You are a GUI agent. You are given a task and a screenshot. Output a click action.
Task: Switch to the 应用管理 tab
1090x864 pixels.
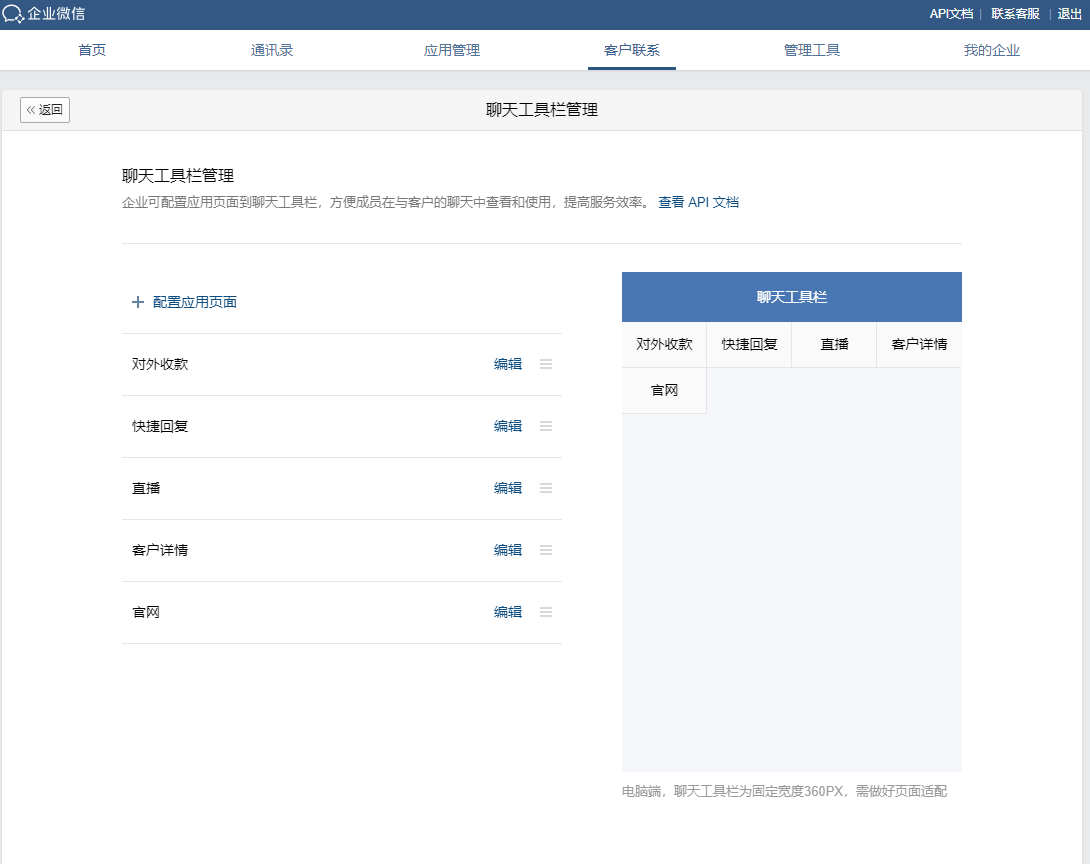(450, 49)
